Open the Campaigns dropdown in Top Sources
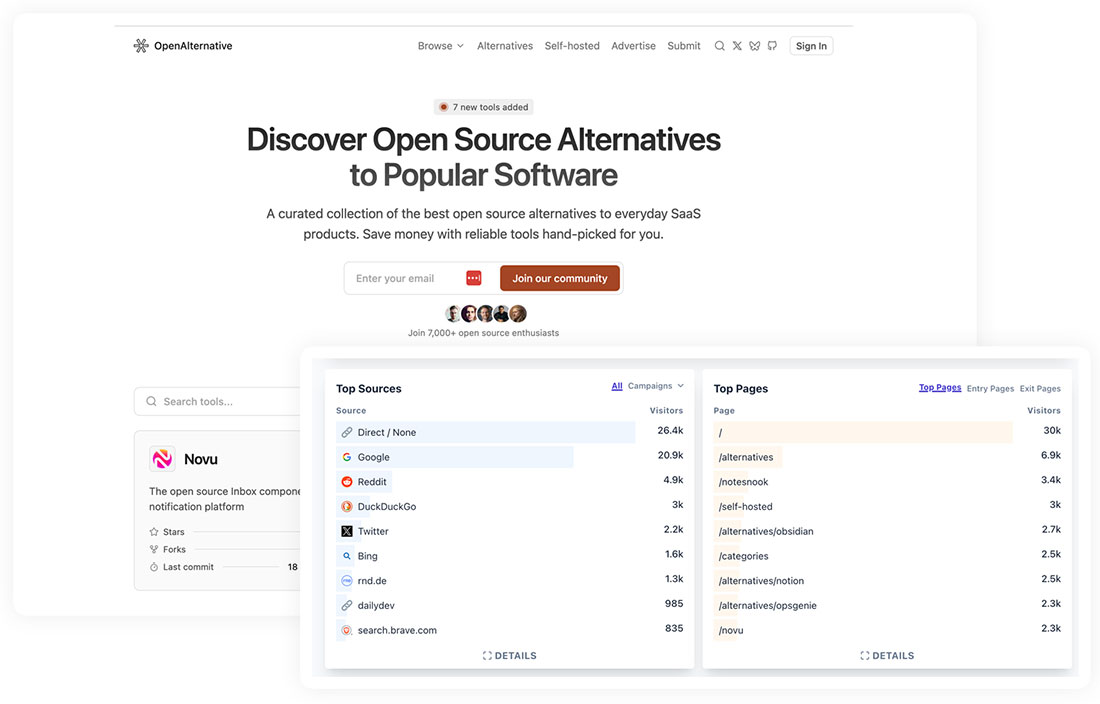 655,386
